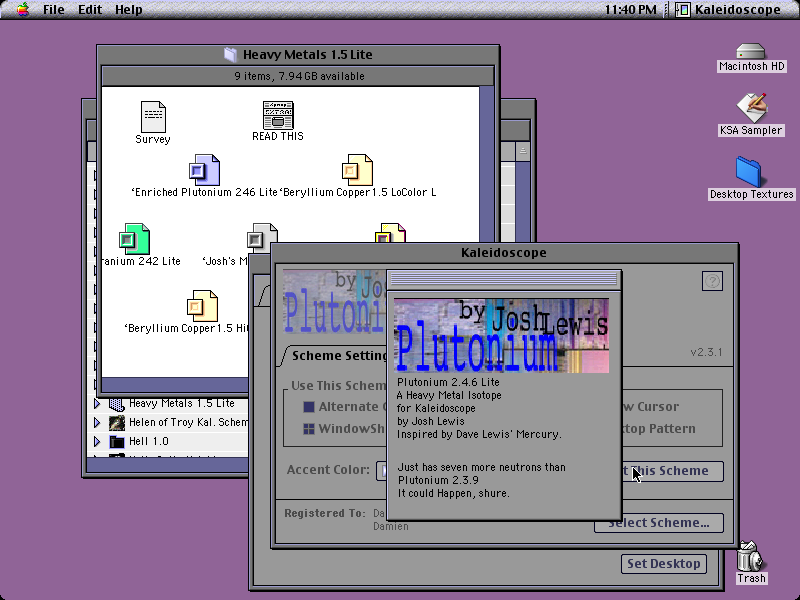This screenshot has height=600, width=800.
Task: Click the 'Heavy Metals 1.5 Lite' list row label
Action: pyautogui.click(x=182, y=403)
